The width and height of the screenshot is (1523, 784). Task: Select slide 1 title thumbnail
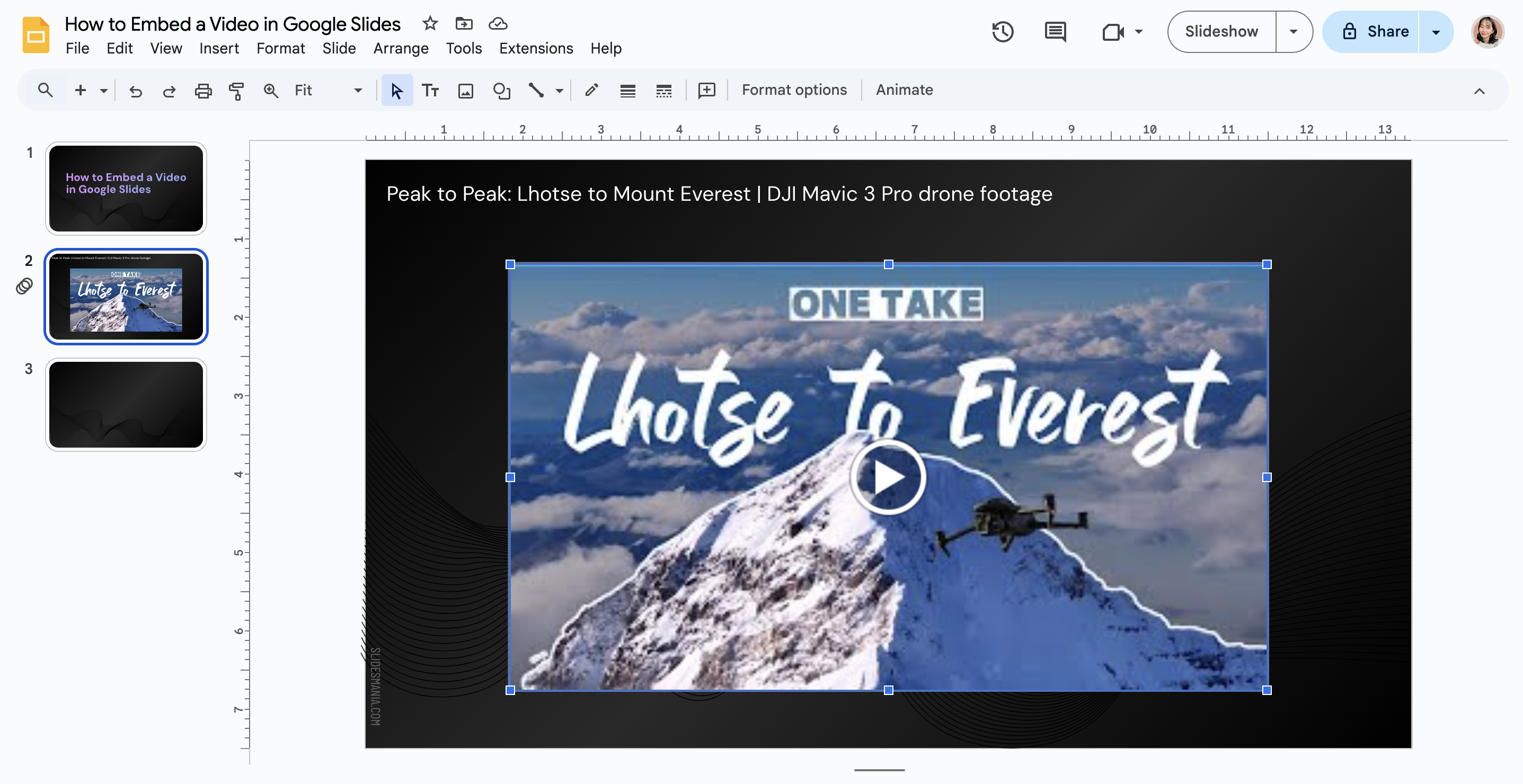point(126,189)
